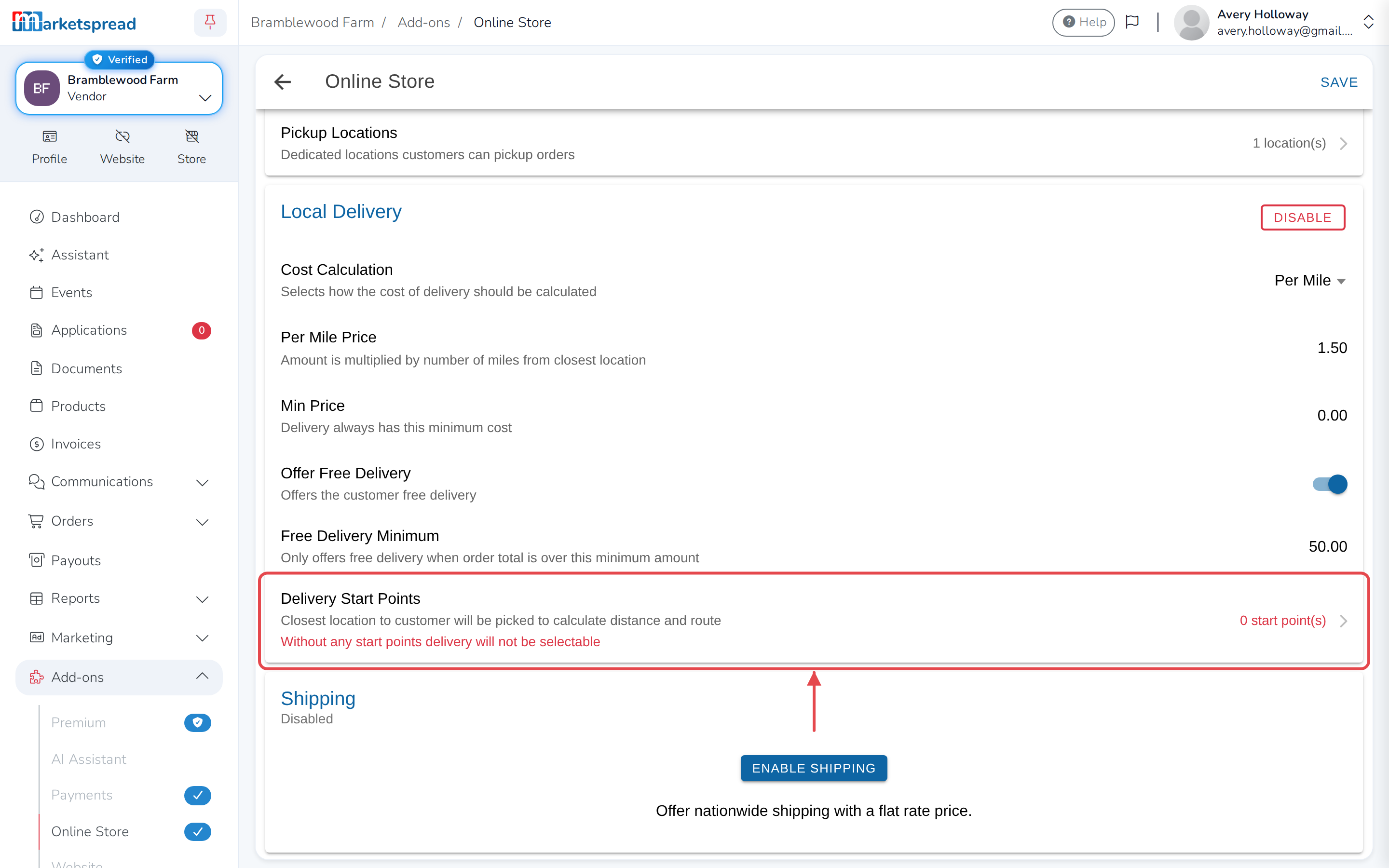Click the Avery Holloway avatar
1389x868 pixels.
pyautogui.click(x=1191, y=22)
